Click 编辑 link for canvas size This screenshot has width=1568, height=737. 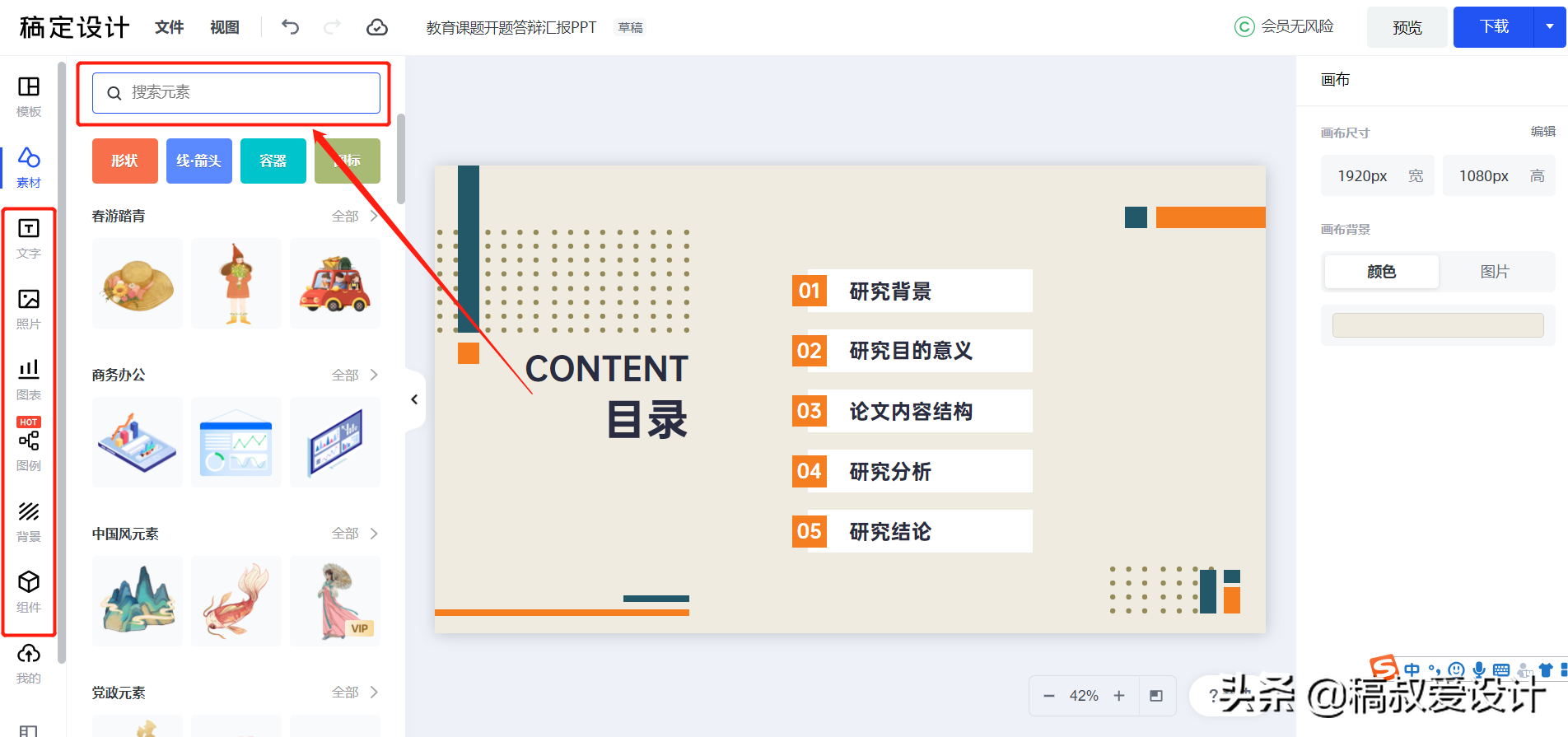pyautogui.click(x=1543, y=132)
